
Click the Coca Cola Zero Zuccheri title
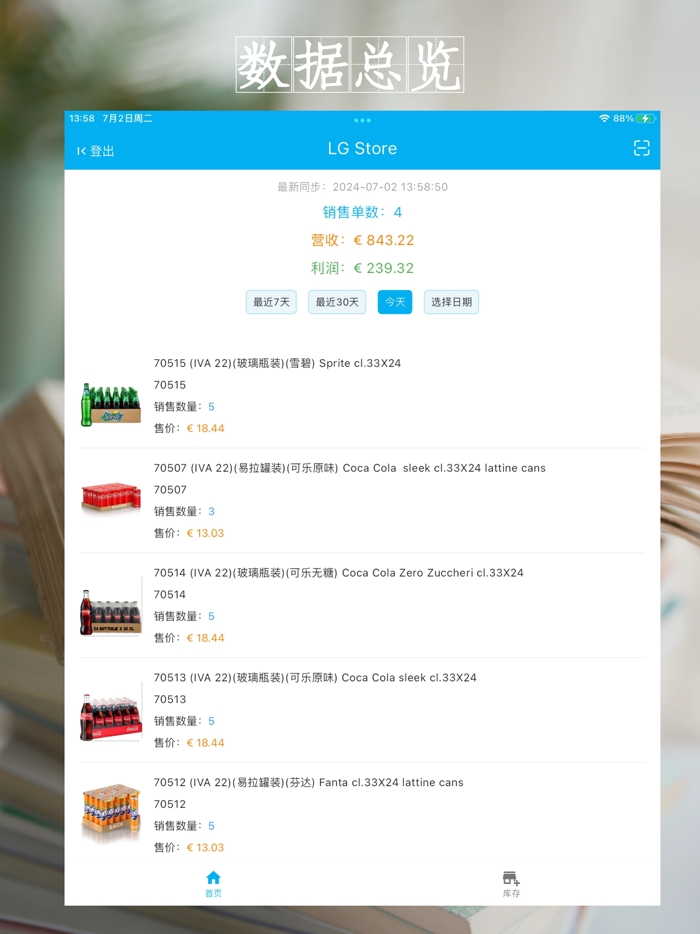click(x=338, y=573)
